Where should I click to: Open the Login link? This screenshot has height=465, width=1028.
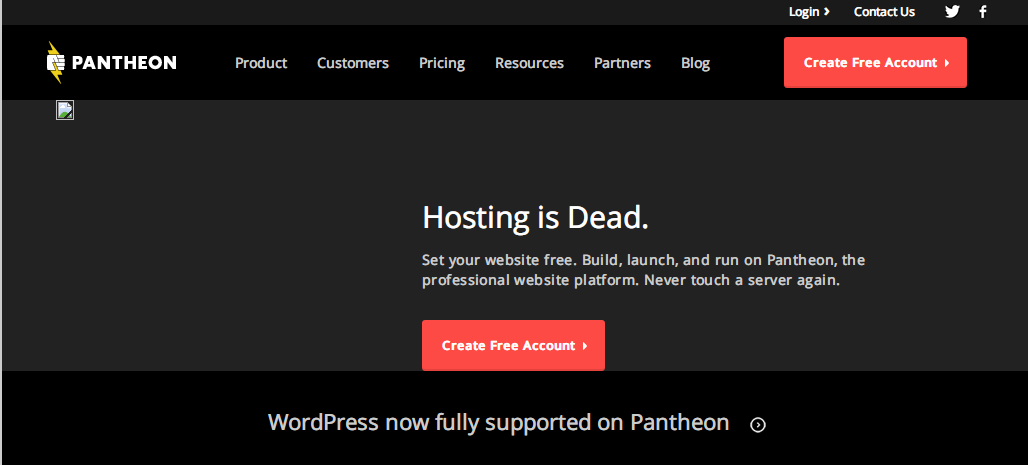pos(809,12)
